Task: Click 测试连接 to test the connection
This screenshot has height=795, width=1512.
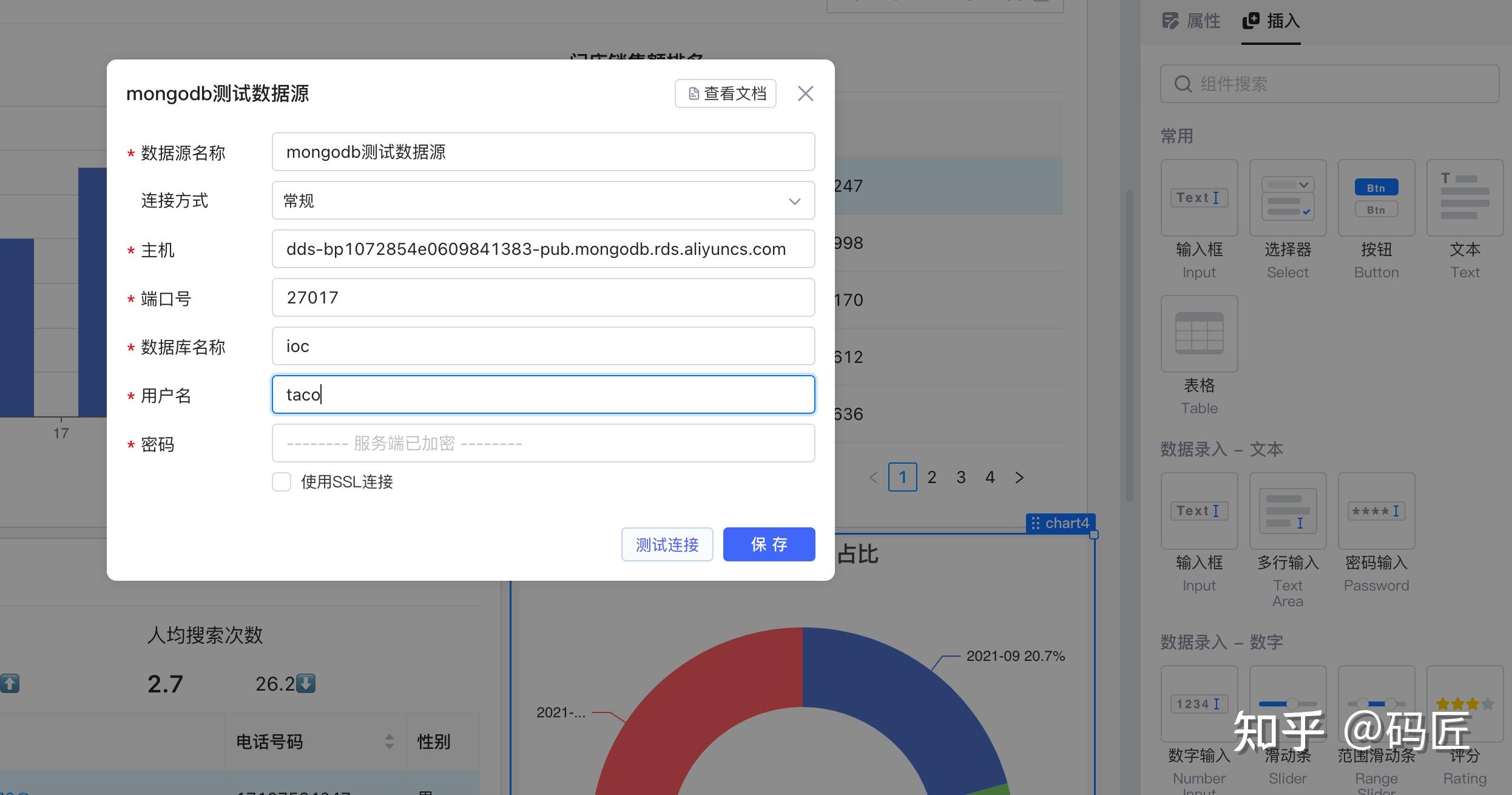Action: [667, 544]
